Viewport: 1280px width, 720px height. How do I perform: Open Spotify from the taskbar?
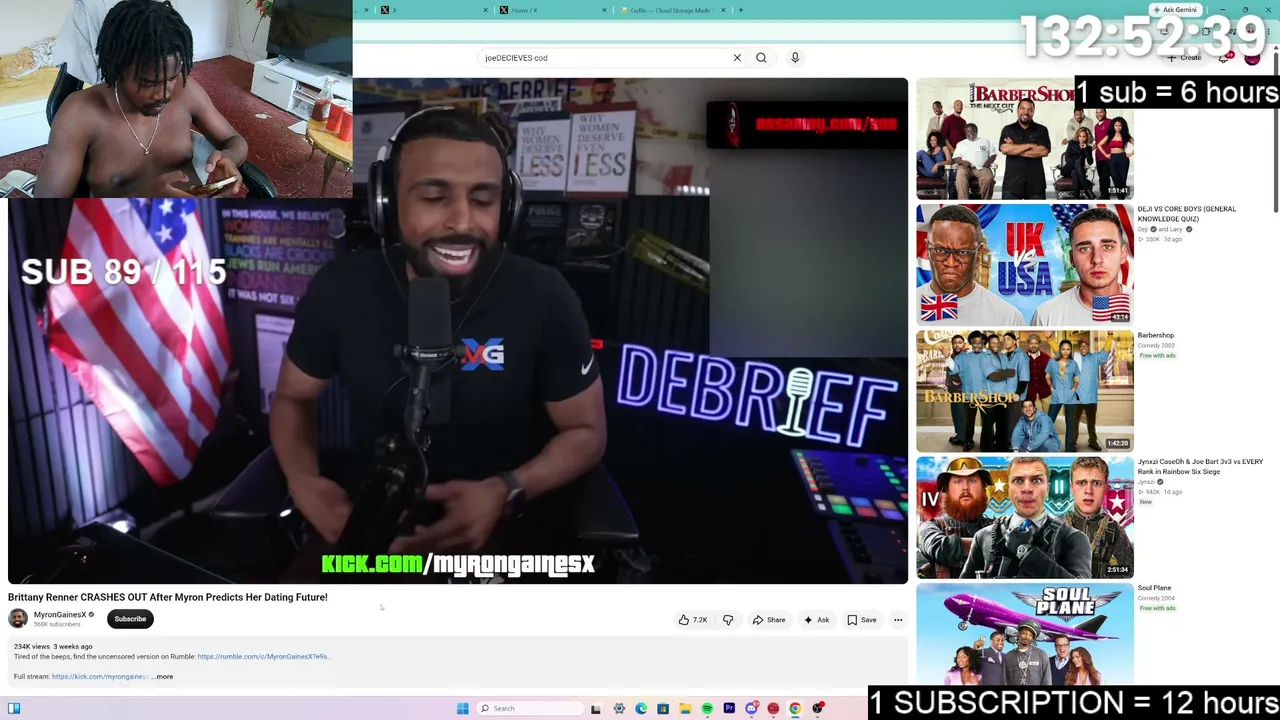[707, 708]
